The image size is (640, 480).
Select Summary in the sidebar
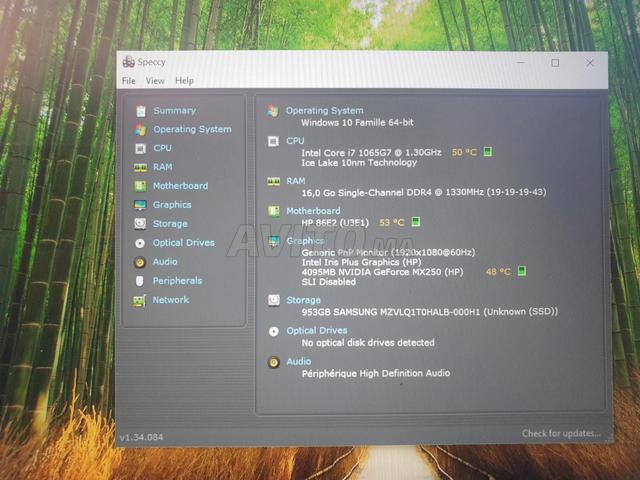pyautogui.click(x=175, y=111)
